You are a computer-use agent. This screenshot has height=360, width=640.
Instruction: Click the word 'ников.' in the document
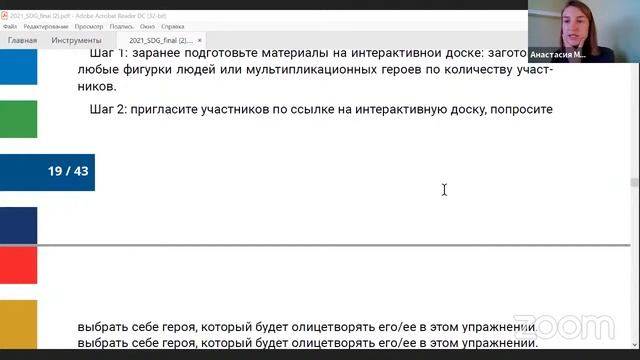coord(97,87)
